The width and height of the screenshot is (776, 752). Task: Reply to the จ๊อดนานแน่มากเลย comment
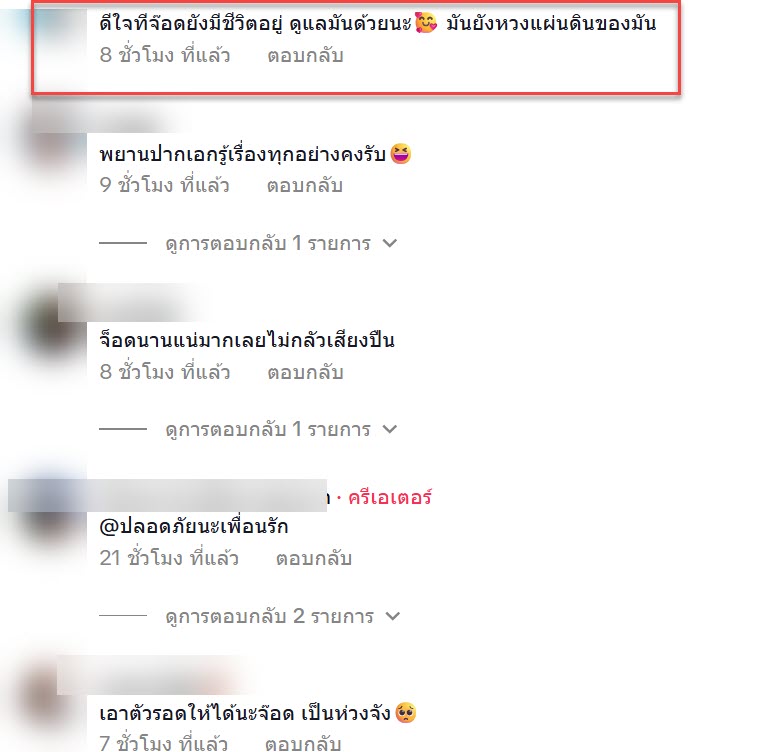coord(305,373)
